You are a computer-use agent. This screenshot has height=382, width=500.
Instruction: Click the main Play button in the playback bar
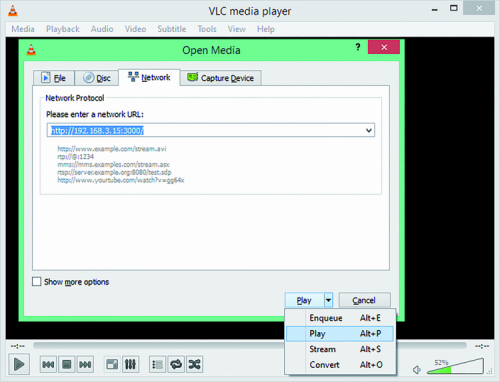(x=19, y=364)
